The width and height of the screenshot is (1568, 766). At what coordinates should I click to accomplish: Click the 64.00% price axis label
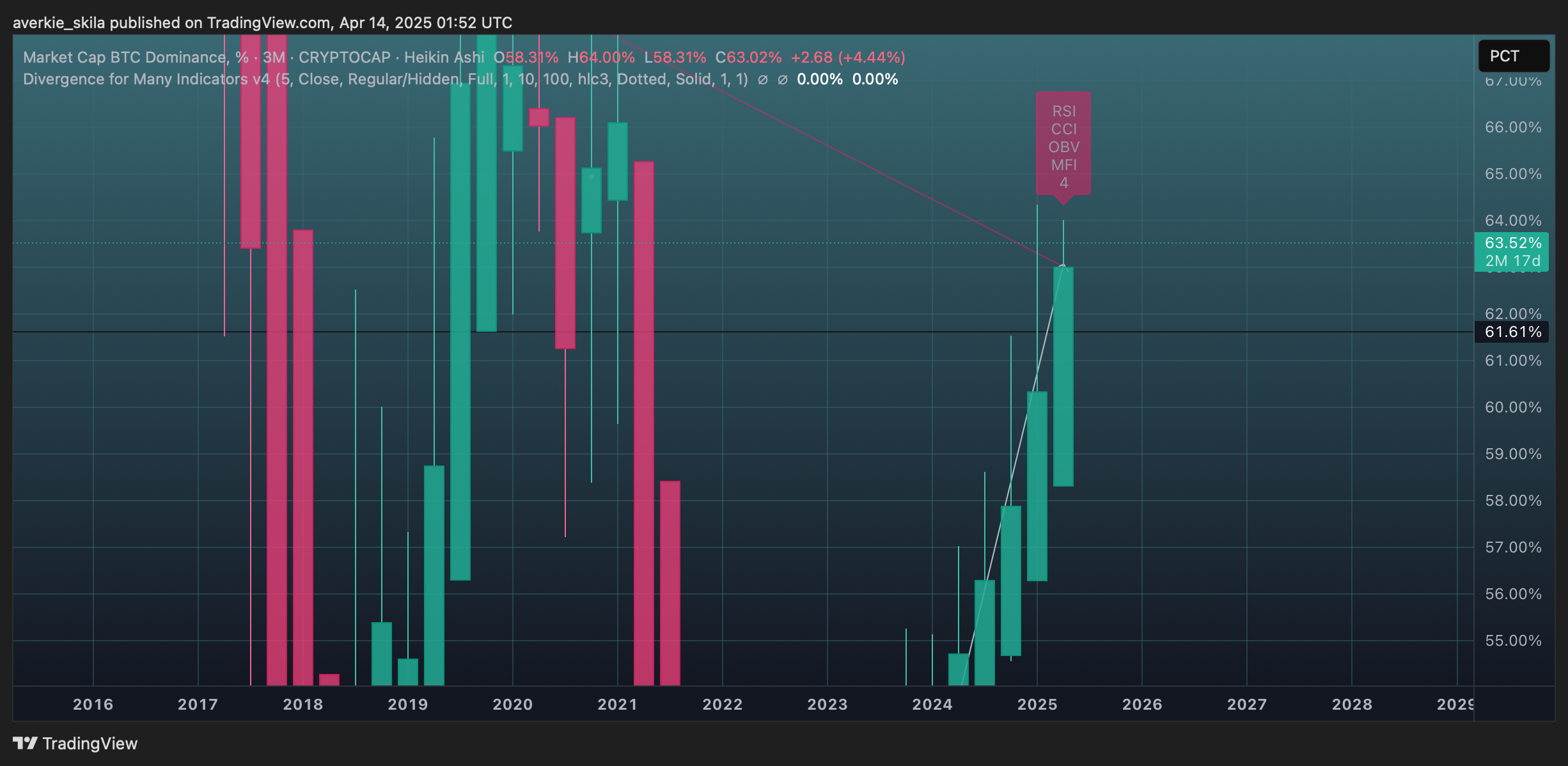click(x=1513, y=221)
